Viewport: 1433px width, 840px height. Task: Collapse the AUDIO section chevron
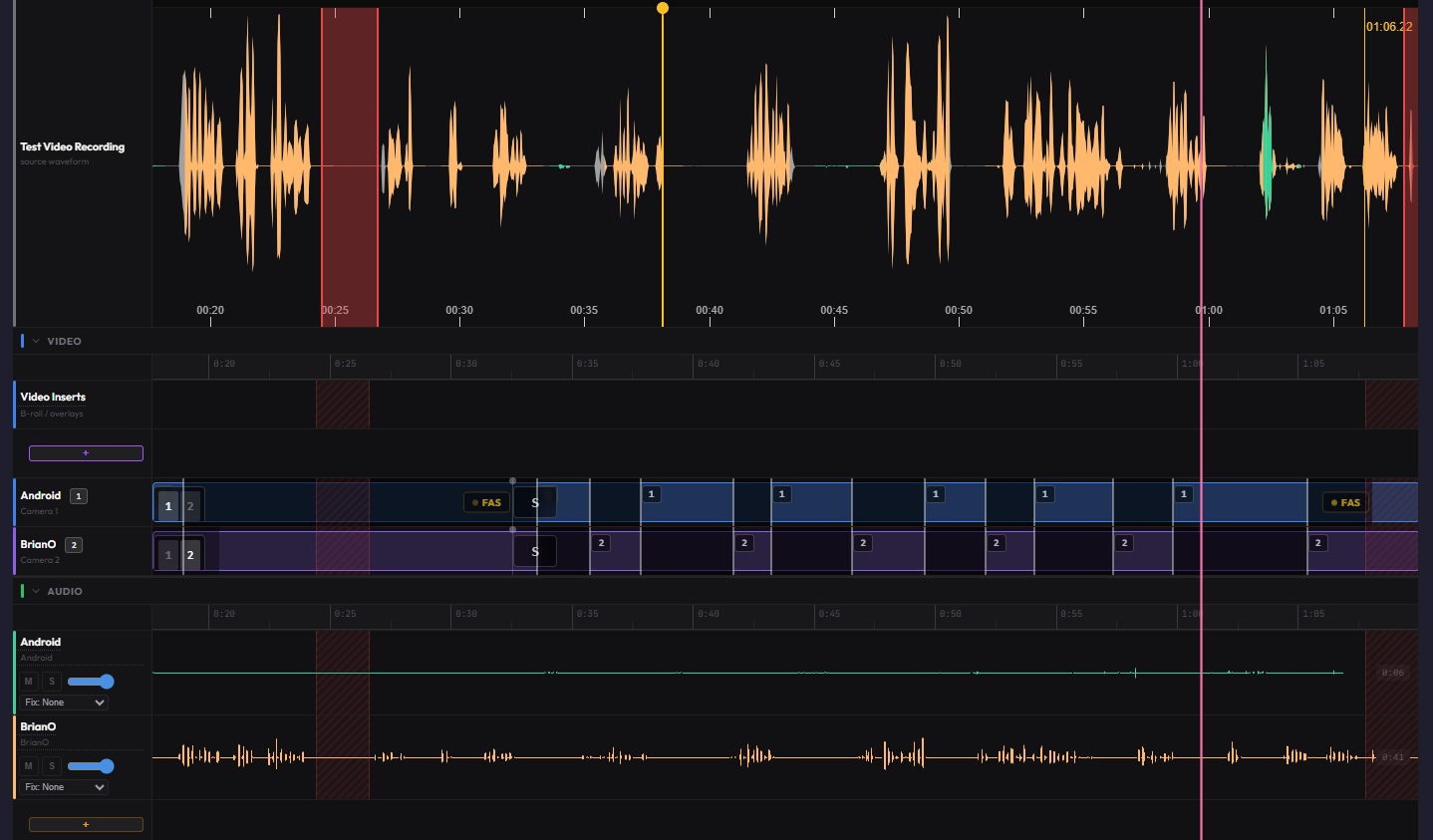(x=36, y=591)
